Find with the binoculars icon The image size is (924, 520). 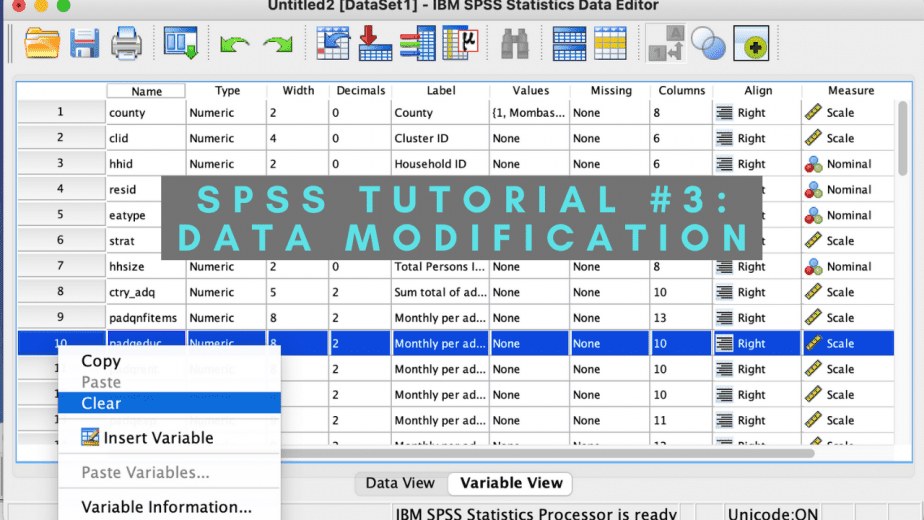[514, 44]
